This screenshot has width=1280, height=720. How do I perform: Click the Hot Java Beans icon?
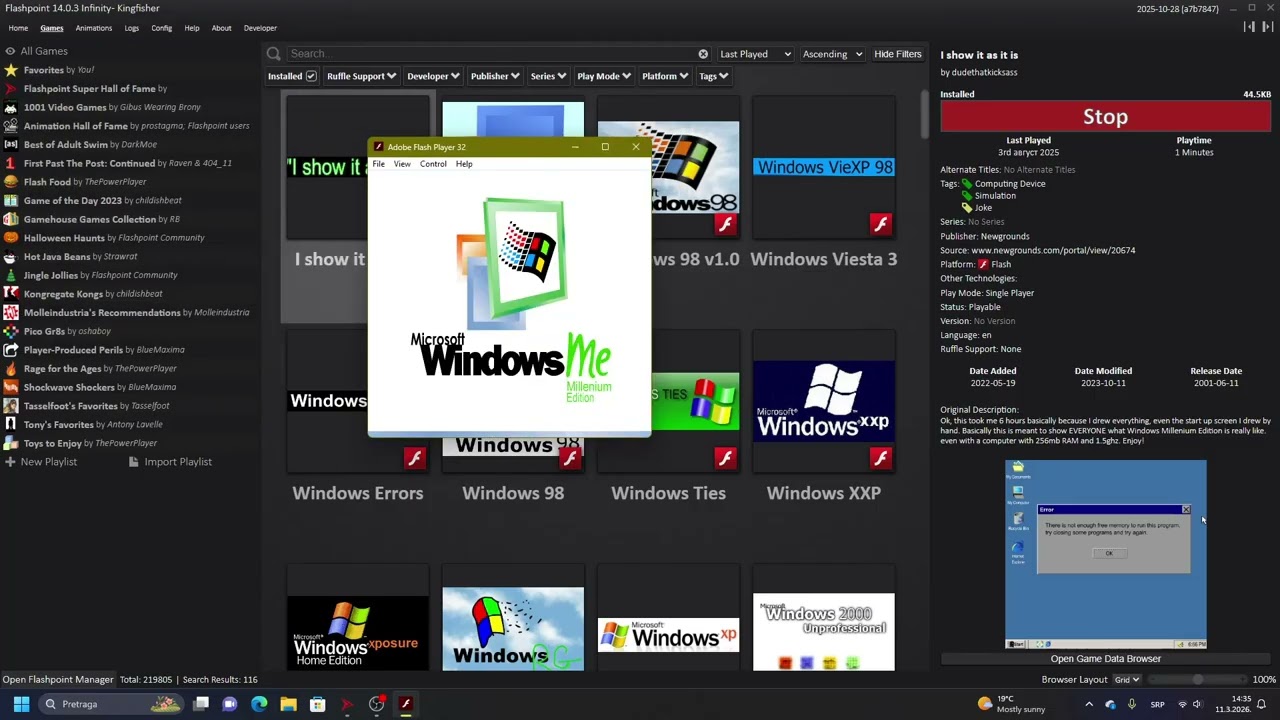point(10,257)
